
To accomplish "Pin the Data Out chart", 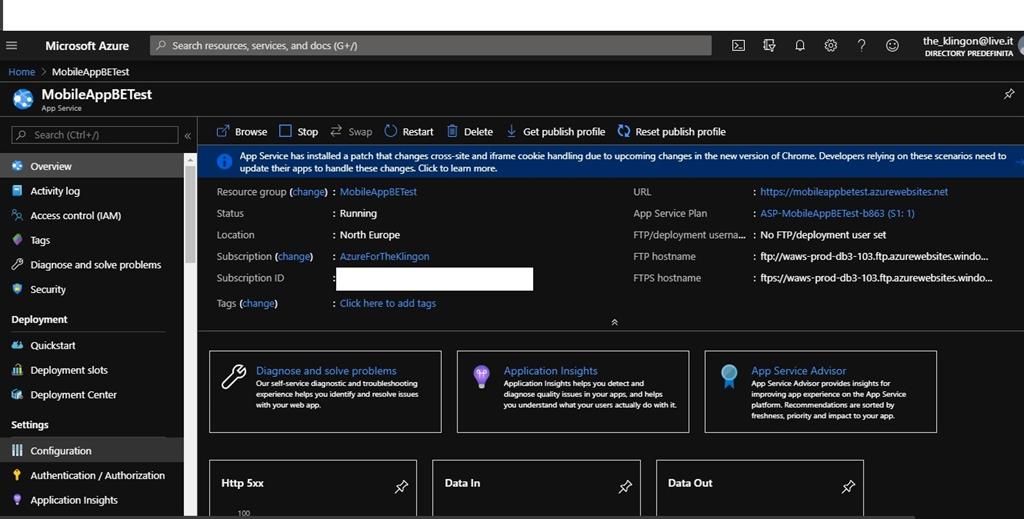I will (848, 486).
